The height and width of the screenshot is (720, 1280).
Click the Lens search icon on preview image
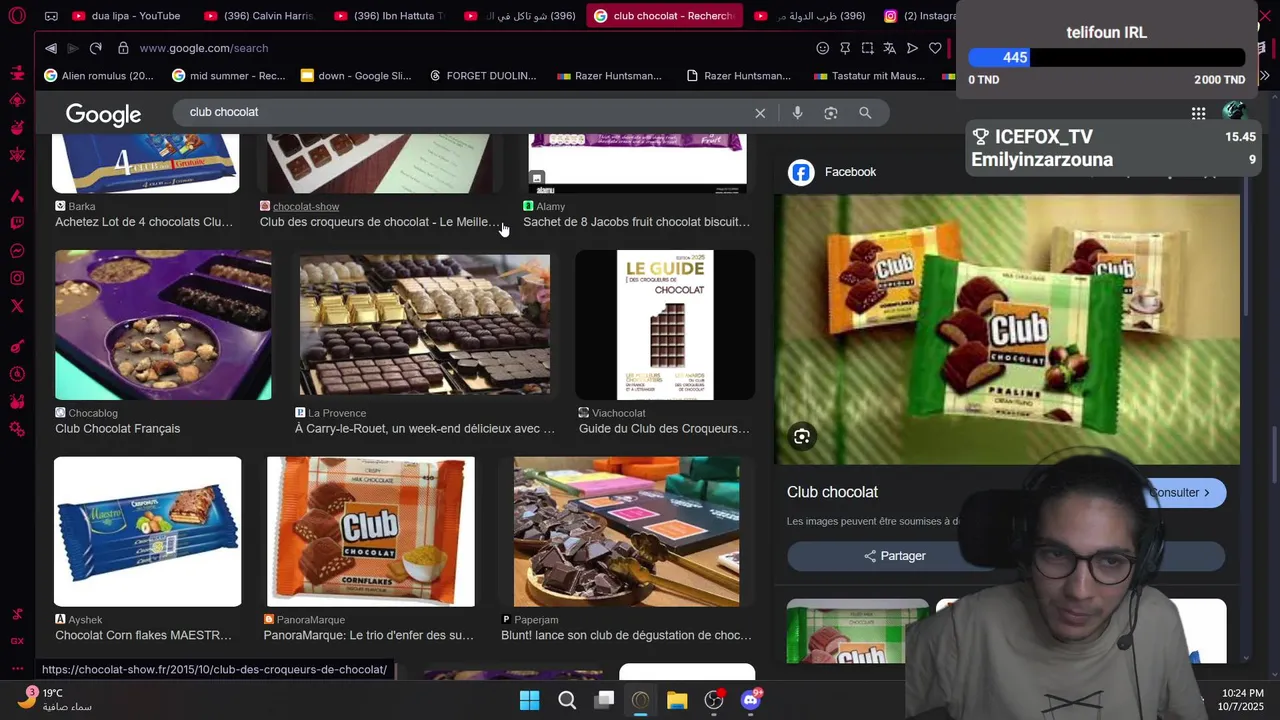[x=801, y=436]
